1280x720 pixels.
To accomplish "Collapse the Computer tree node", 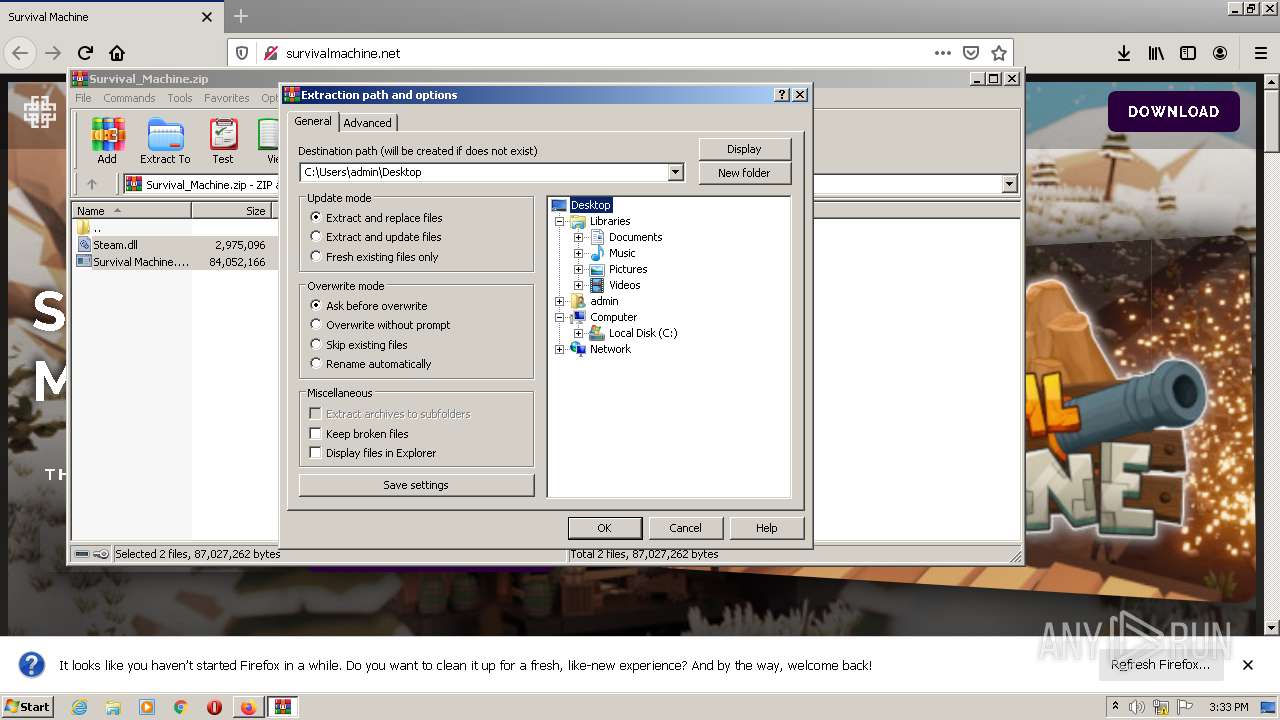I will pos(560,317).
